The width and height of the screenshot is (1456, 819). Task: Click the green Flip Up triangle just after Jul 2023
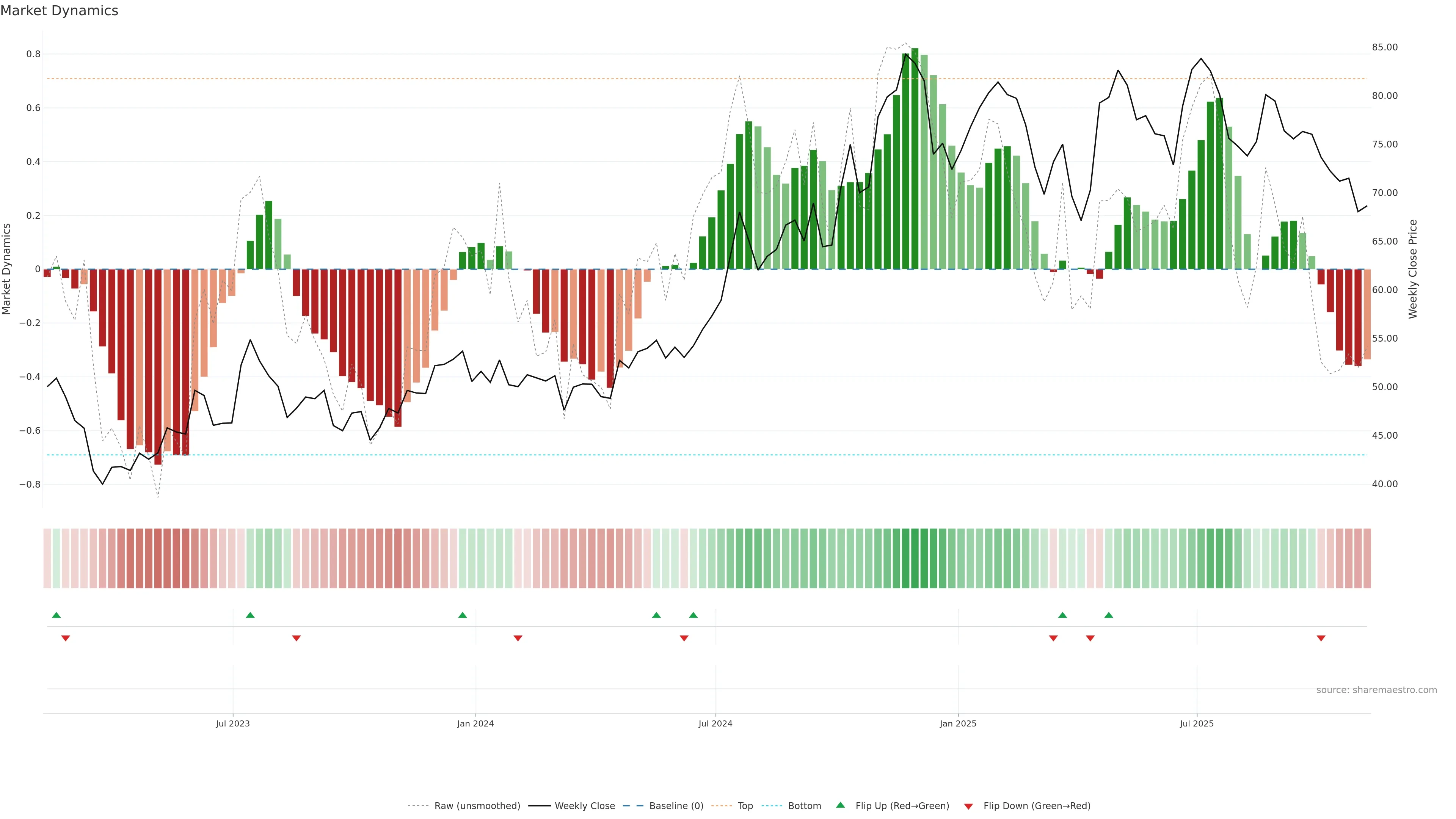pyautogui.click(x=250, y=615)
